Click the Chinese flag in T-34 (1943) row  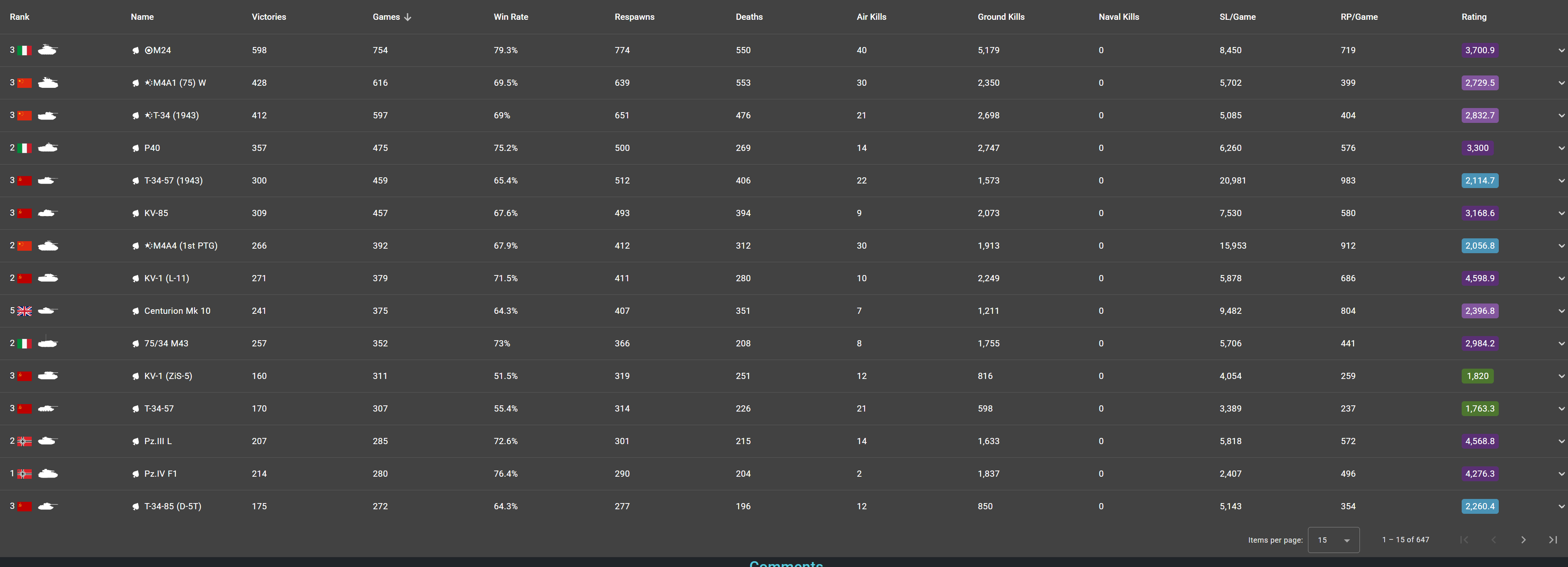[24, 116]
